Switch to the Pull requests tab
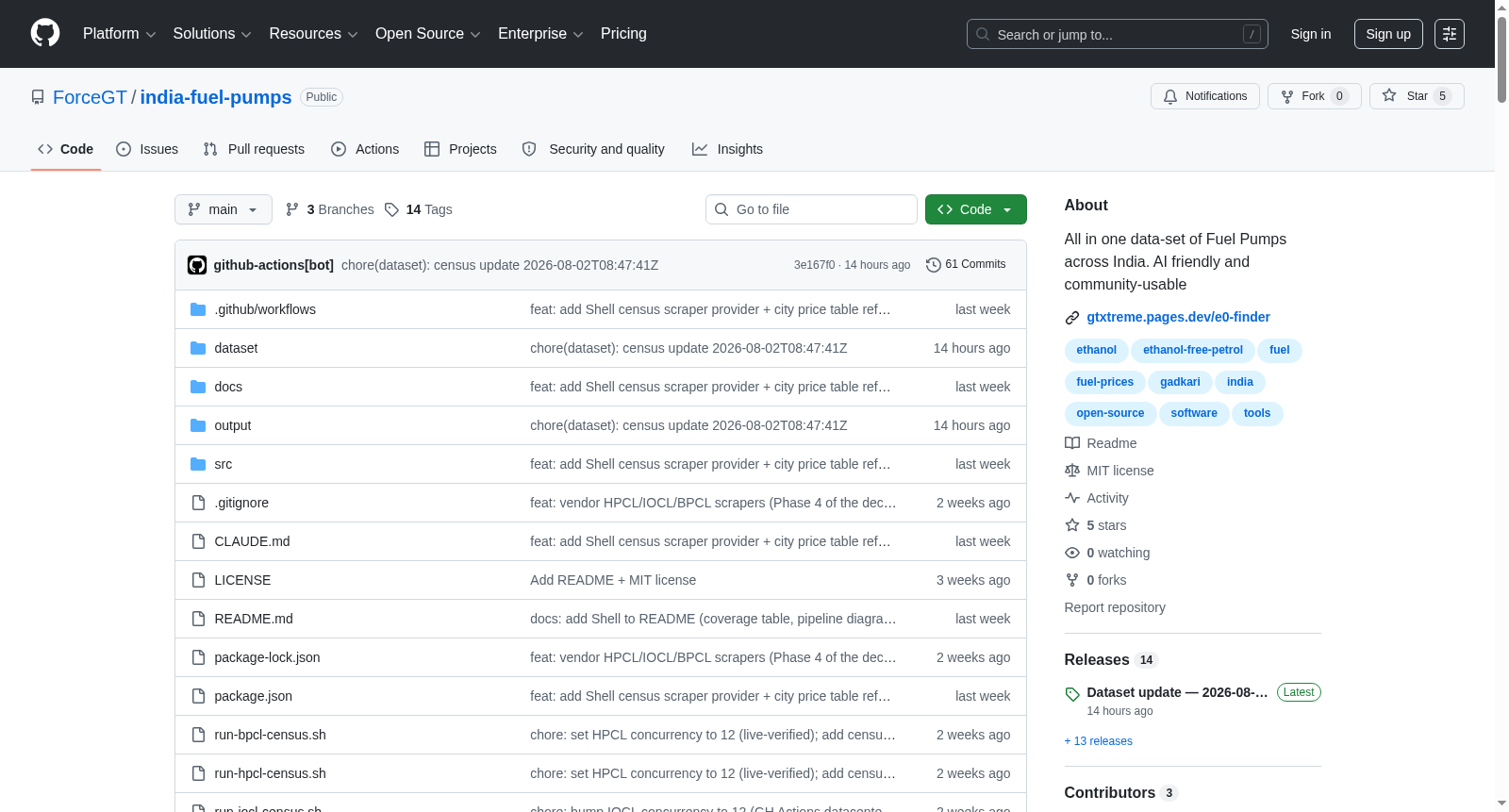This screenshot has width=1509, height=812. click(254, 149)
